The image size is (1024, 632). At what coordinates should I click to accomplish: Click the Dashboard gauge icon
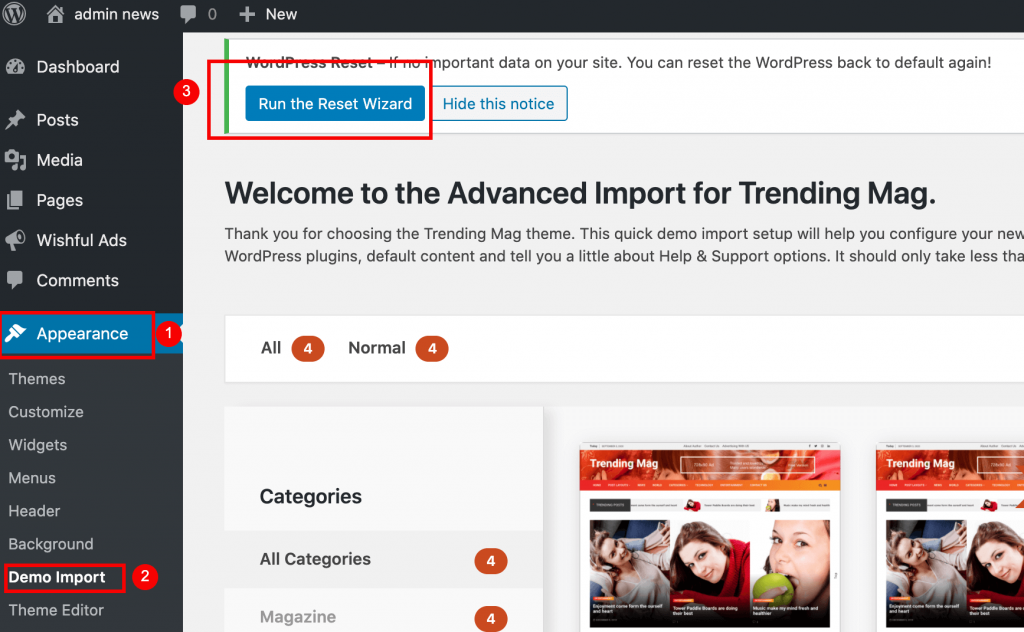(x=16, y=67)
